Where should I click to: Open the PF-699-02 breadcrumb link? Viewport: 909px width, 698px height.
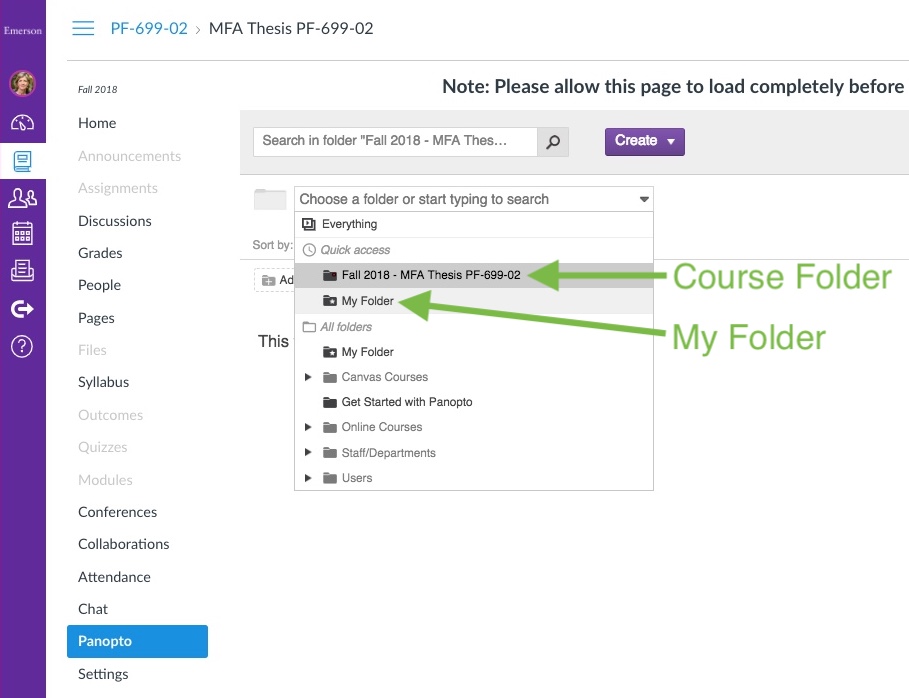click(x=149, y=28)
